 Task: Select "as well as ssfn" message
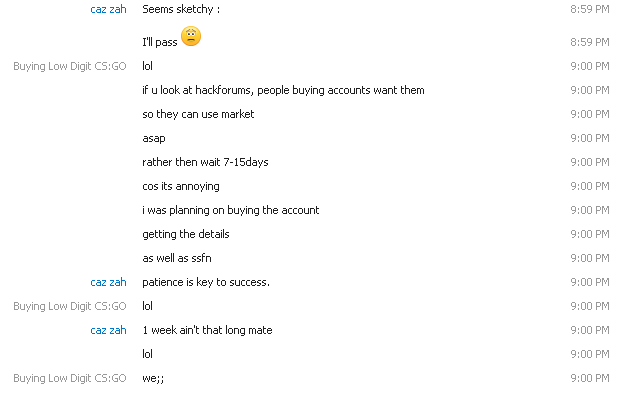pos(177,258)
